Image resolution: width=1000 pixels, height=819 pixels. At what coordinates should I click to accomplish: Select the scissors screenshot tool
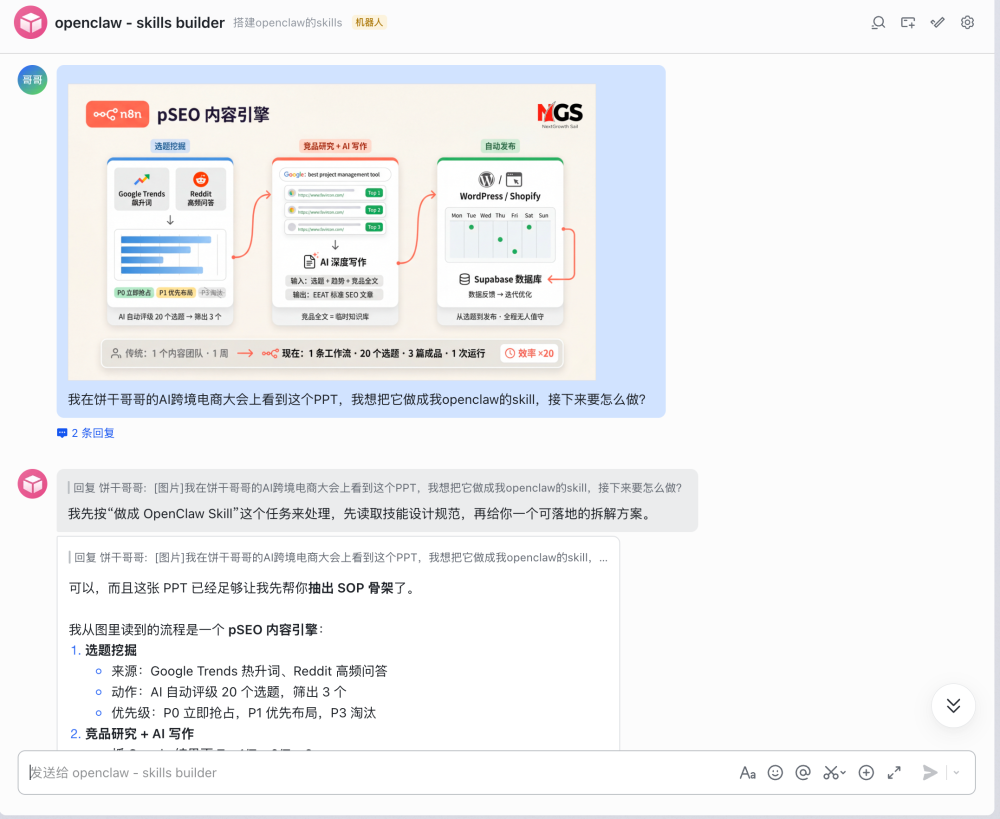click(x=830, y=772)
